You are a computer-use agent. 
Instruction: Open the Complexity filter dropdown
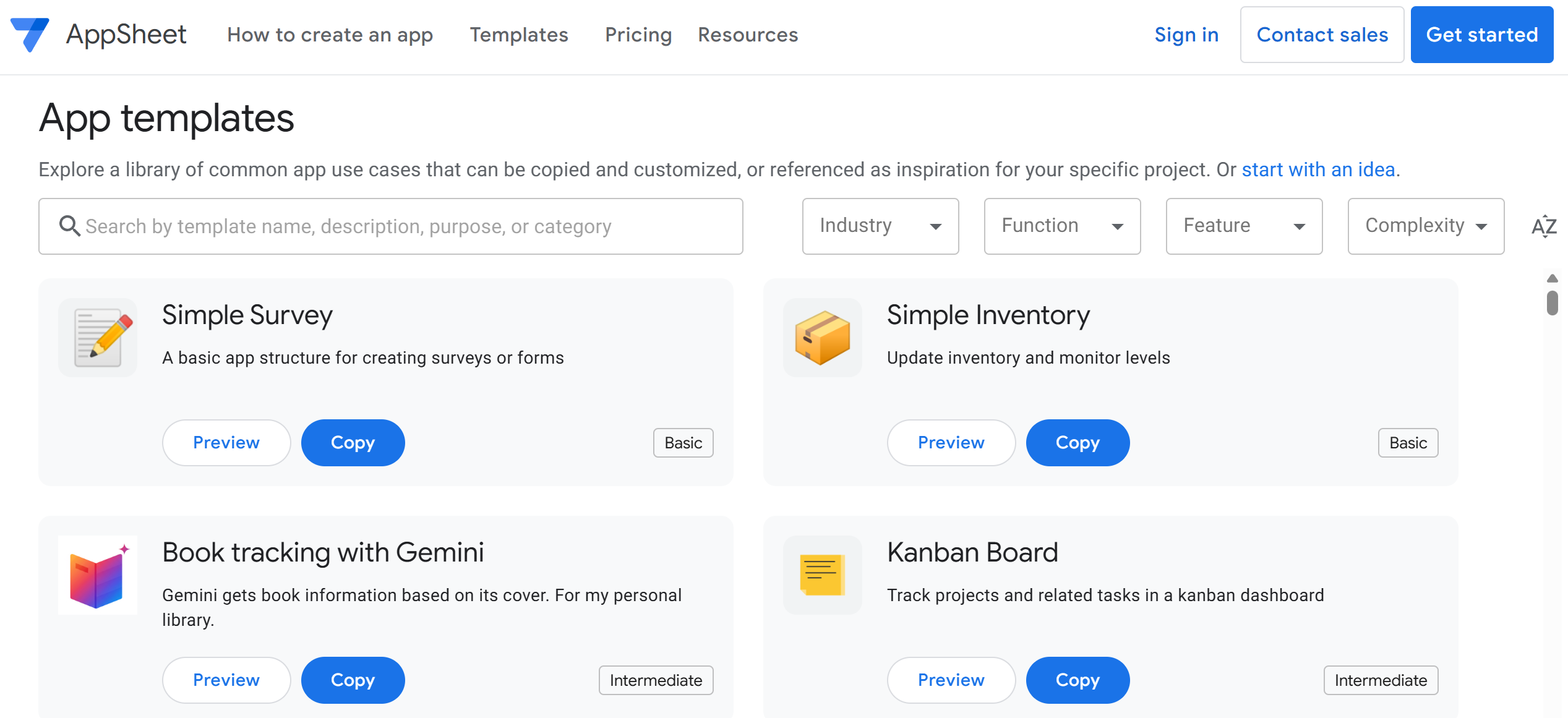1426,226
